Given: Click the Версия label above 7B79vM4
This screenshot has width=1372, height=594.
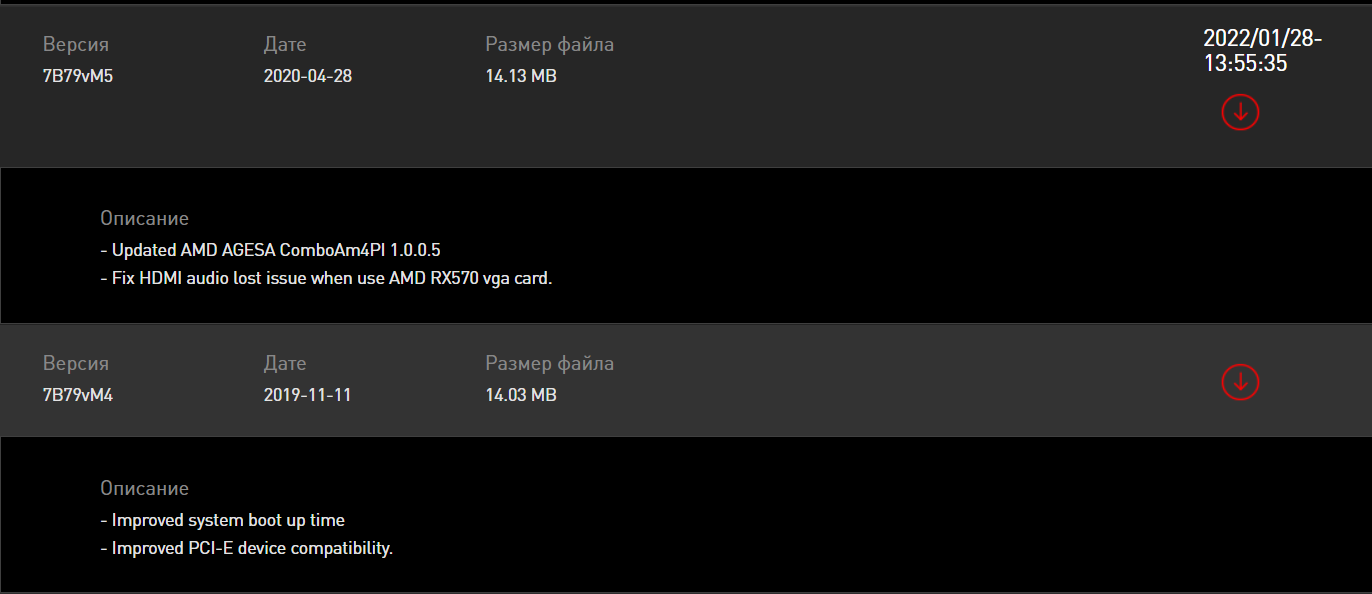Looking at the screenshot, I should (76, 363).
